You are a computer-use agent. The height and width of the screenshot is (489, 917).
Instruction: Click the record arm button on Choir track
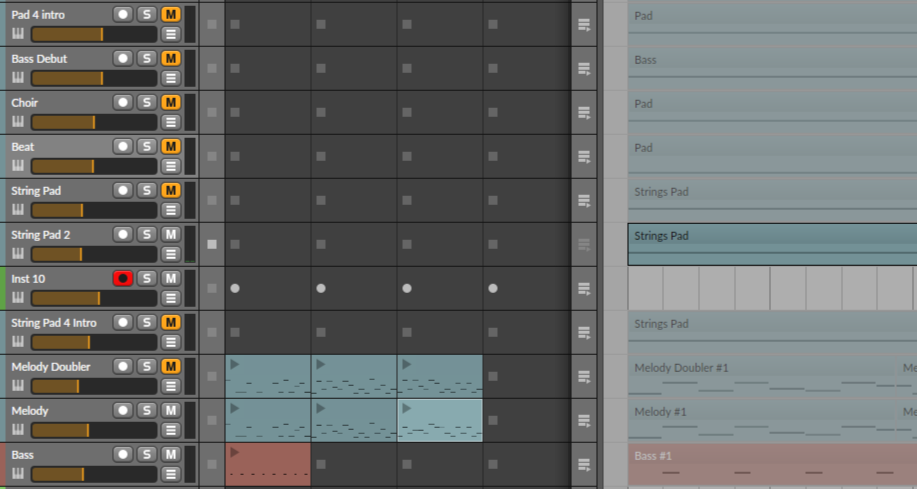pos(123,102)
